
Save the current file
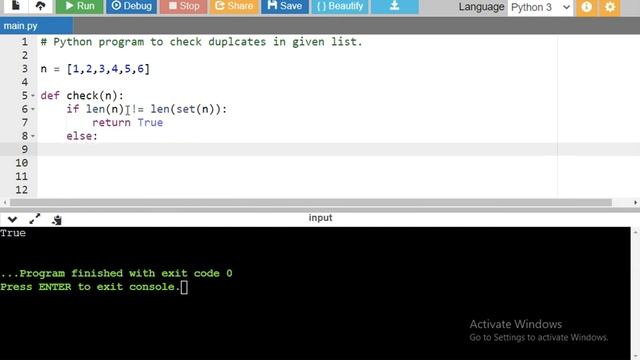[285, 6]
